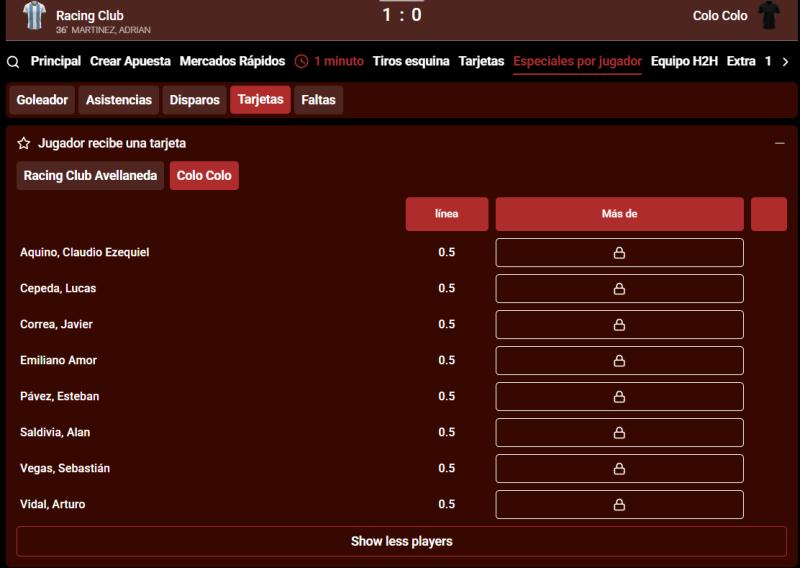Open the Extra tab
Image resolution: width=800 pixels, height=568 pixels.
tap(741, 61)
